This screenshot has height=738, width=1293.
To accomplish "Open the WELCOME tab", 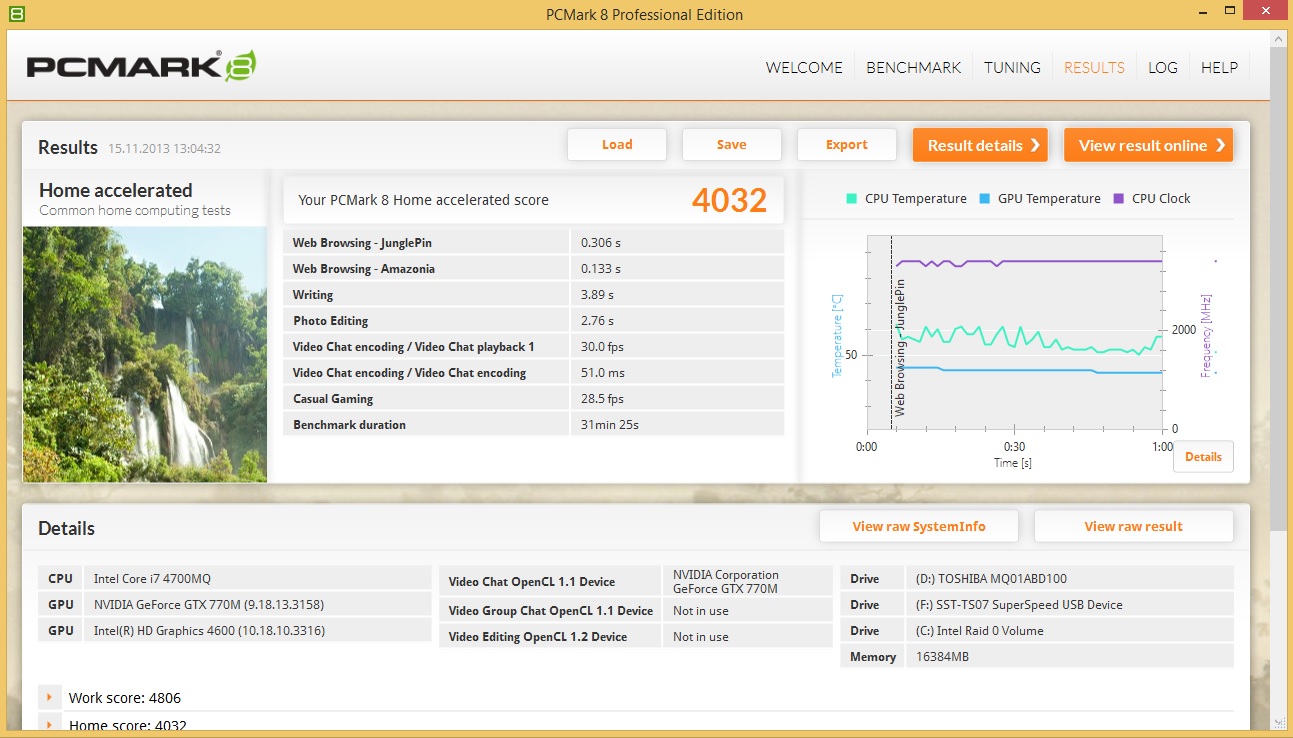I will point(804,68).
